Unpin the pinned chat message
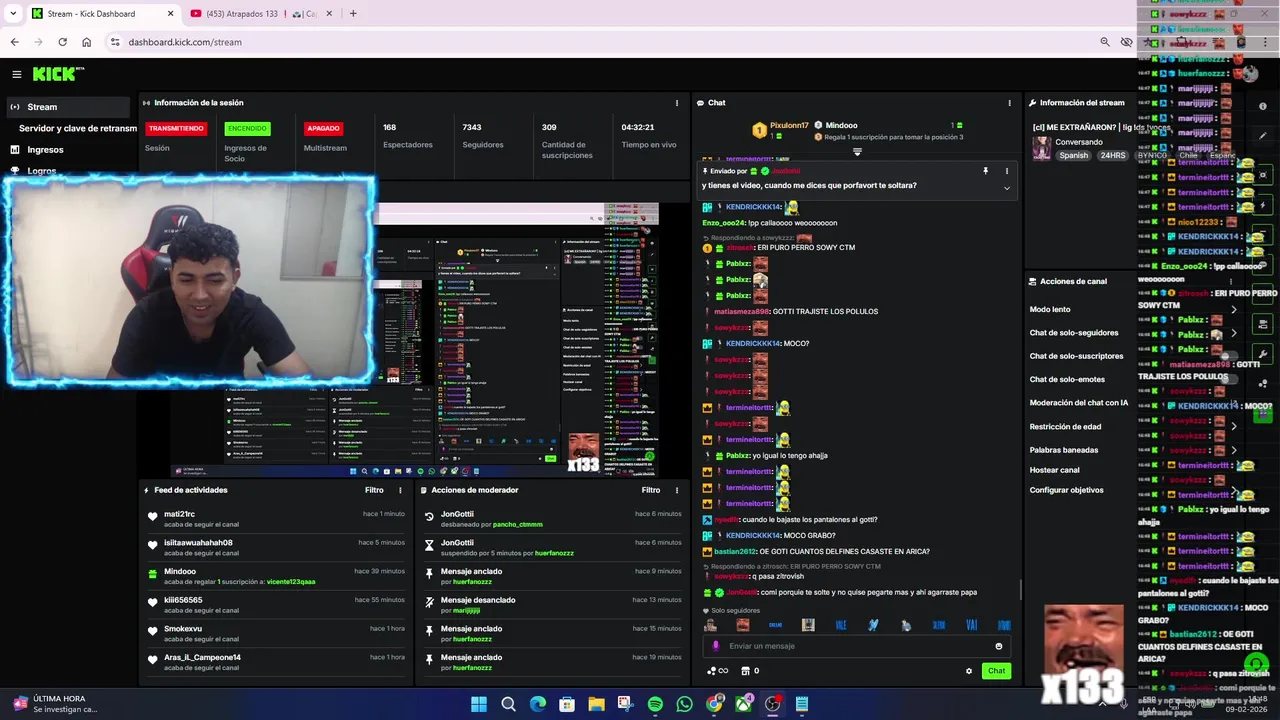The width and height of the screenshot is (1280, 720). click(x=985, y=171)
